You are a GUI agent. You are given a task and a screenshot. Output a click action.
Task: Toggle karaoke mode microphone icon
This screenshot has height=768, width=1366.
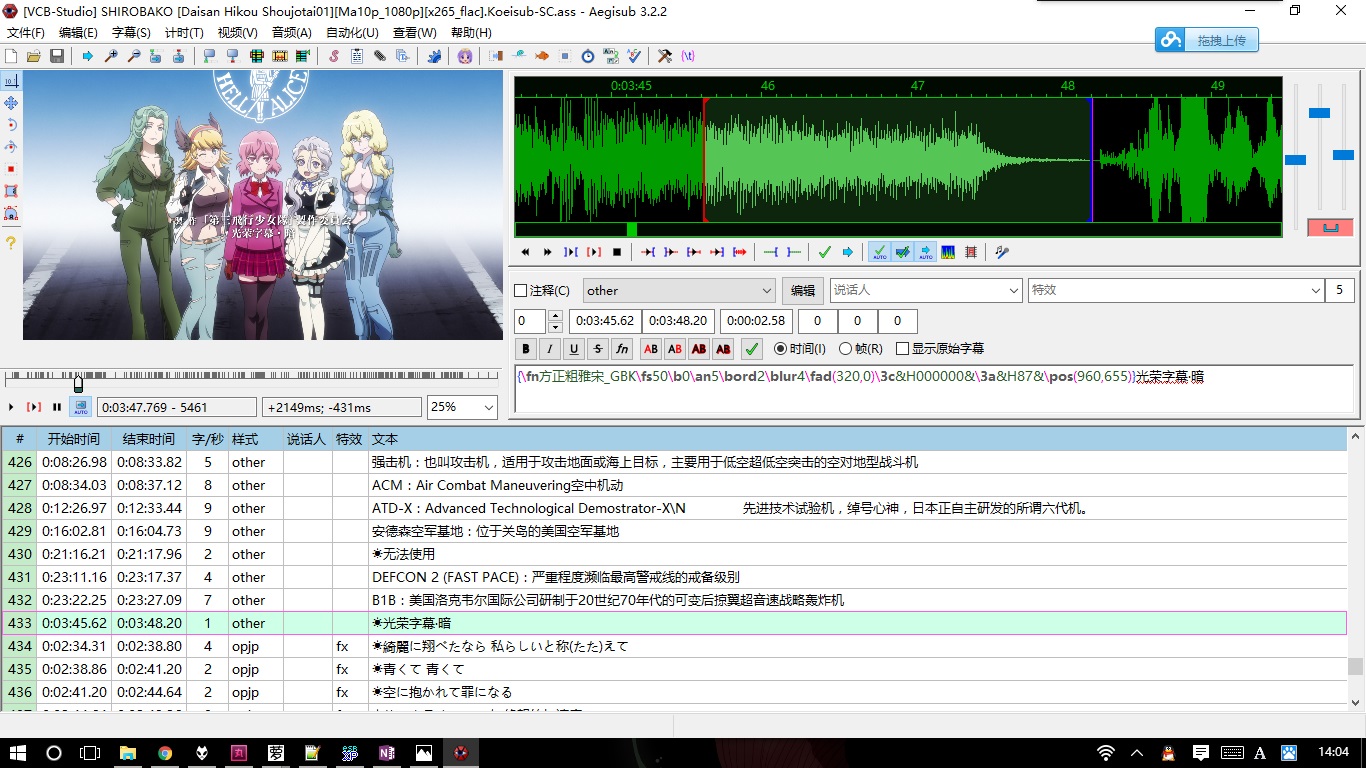pos(1002,252)
